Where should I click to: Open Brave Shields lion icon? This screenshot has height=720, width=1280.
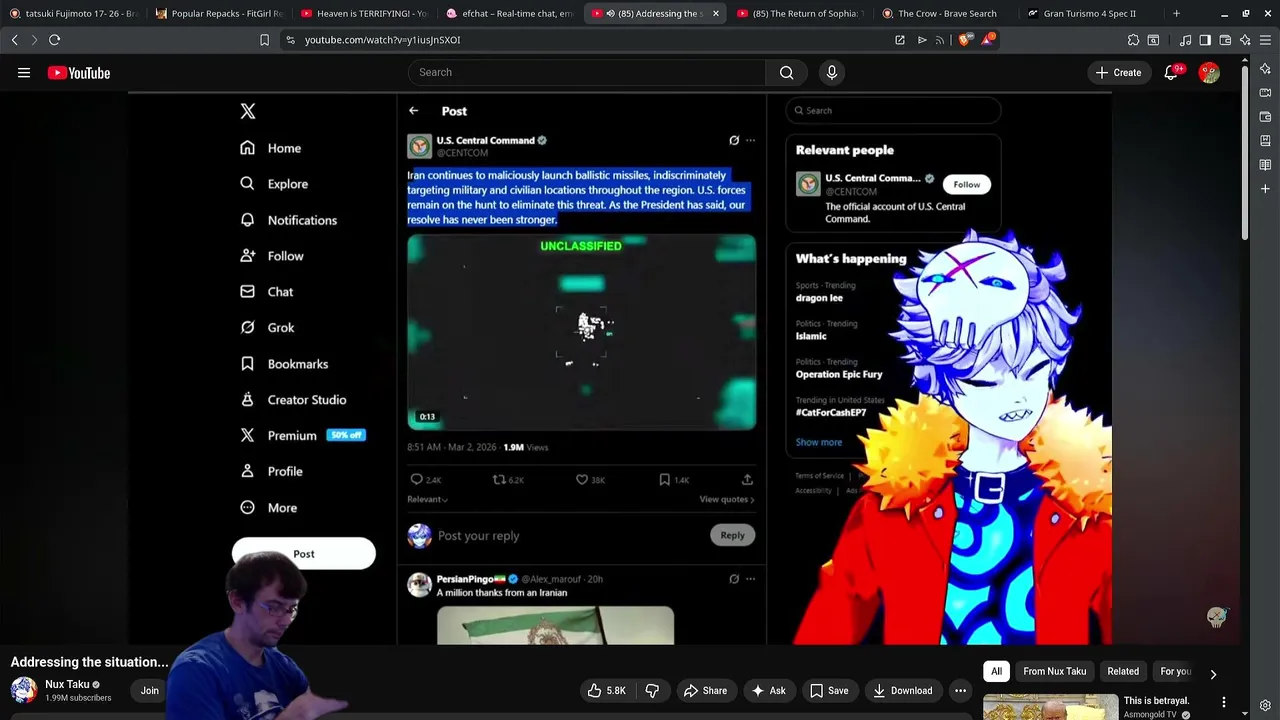[964, 40]
